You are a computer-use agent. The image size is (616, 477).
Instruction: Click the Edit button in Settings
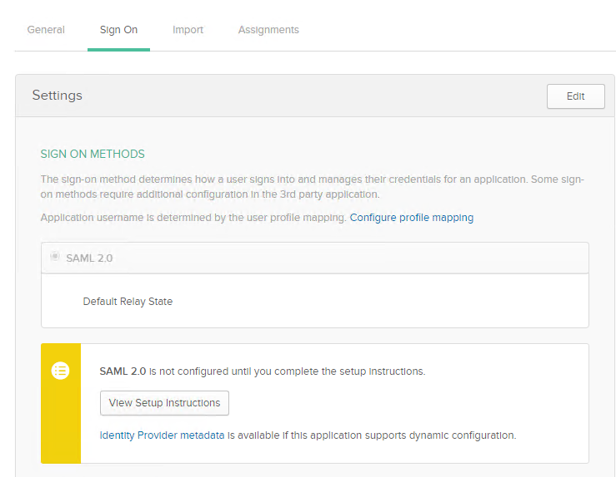click(576, 96)
